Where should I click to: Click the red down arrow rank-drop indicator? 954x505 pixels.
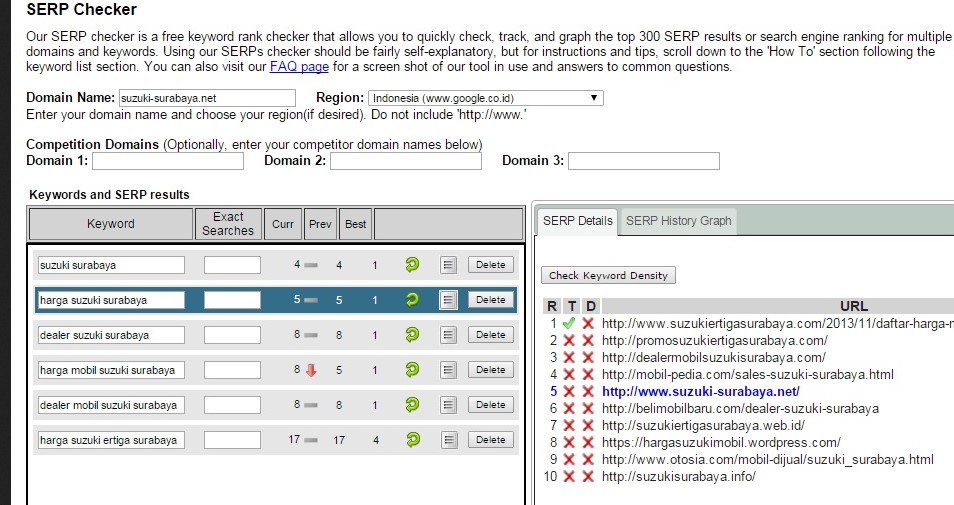[311, 370]
